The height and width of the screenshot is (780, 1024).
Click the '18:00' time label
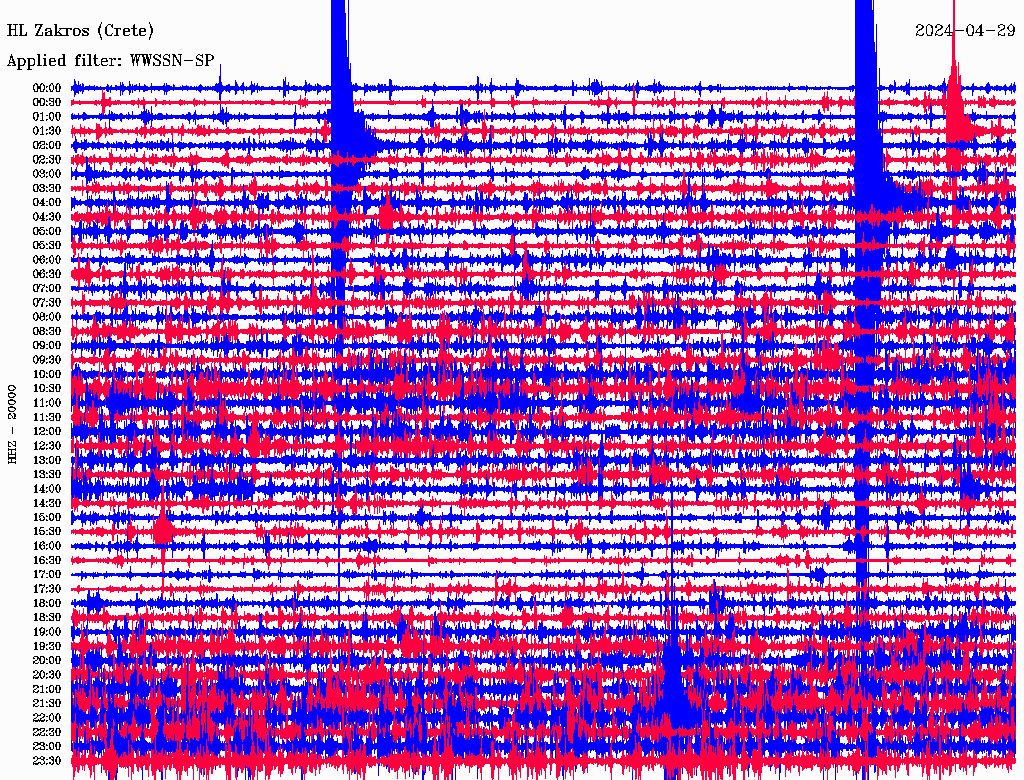[47, 603]
